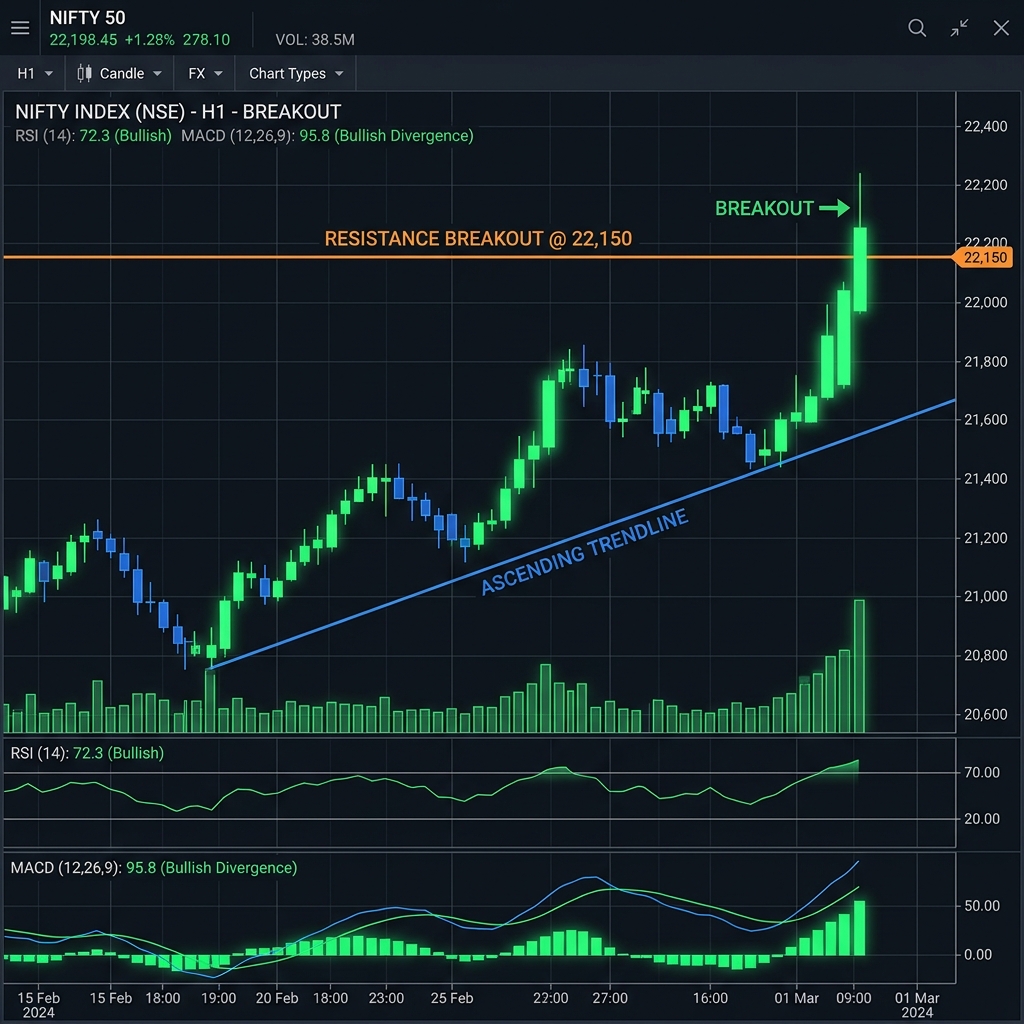The image size is (1024, 1024).
Task: Click the RSI 20.00 level label
Action: click(982, 818)
